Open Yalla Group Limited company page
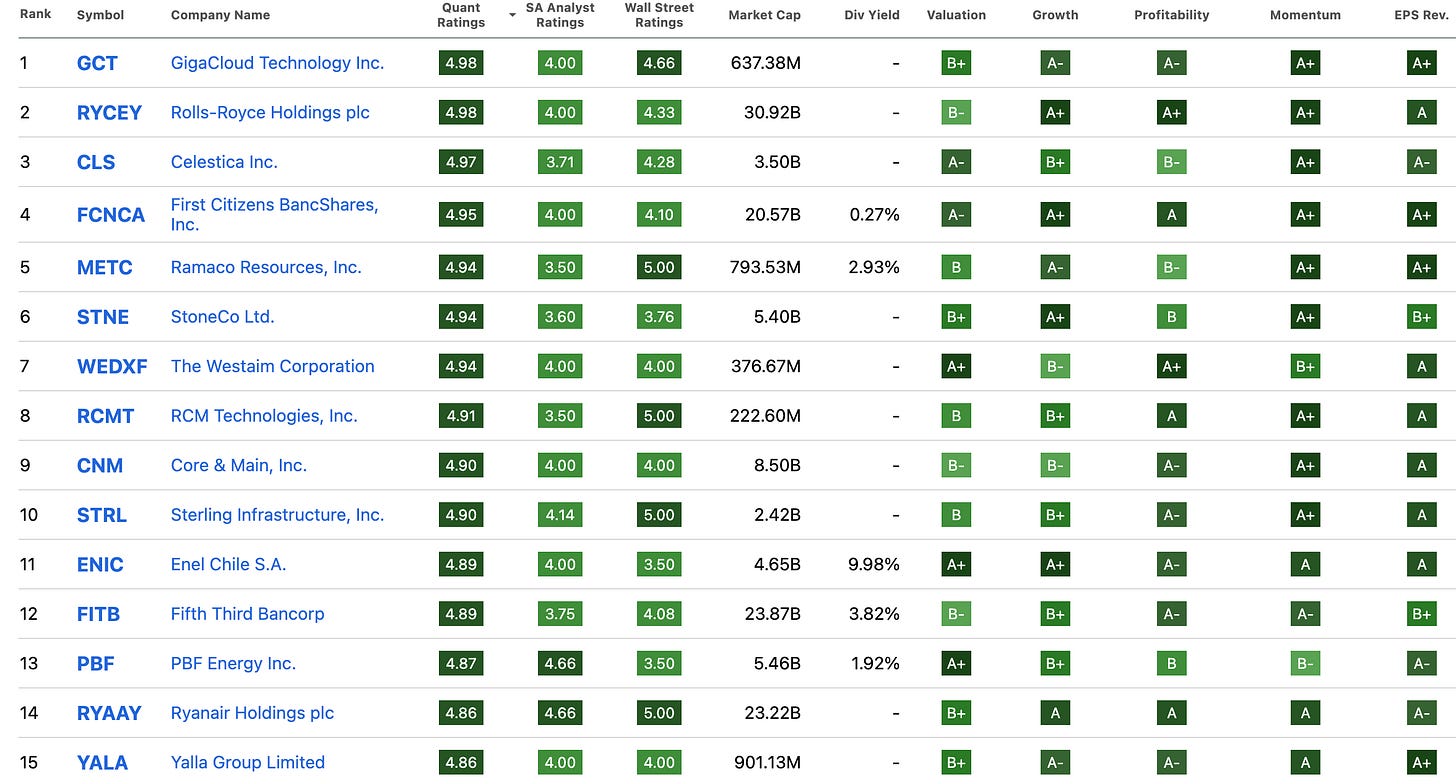 pos(248,763)
